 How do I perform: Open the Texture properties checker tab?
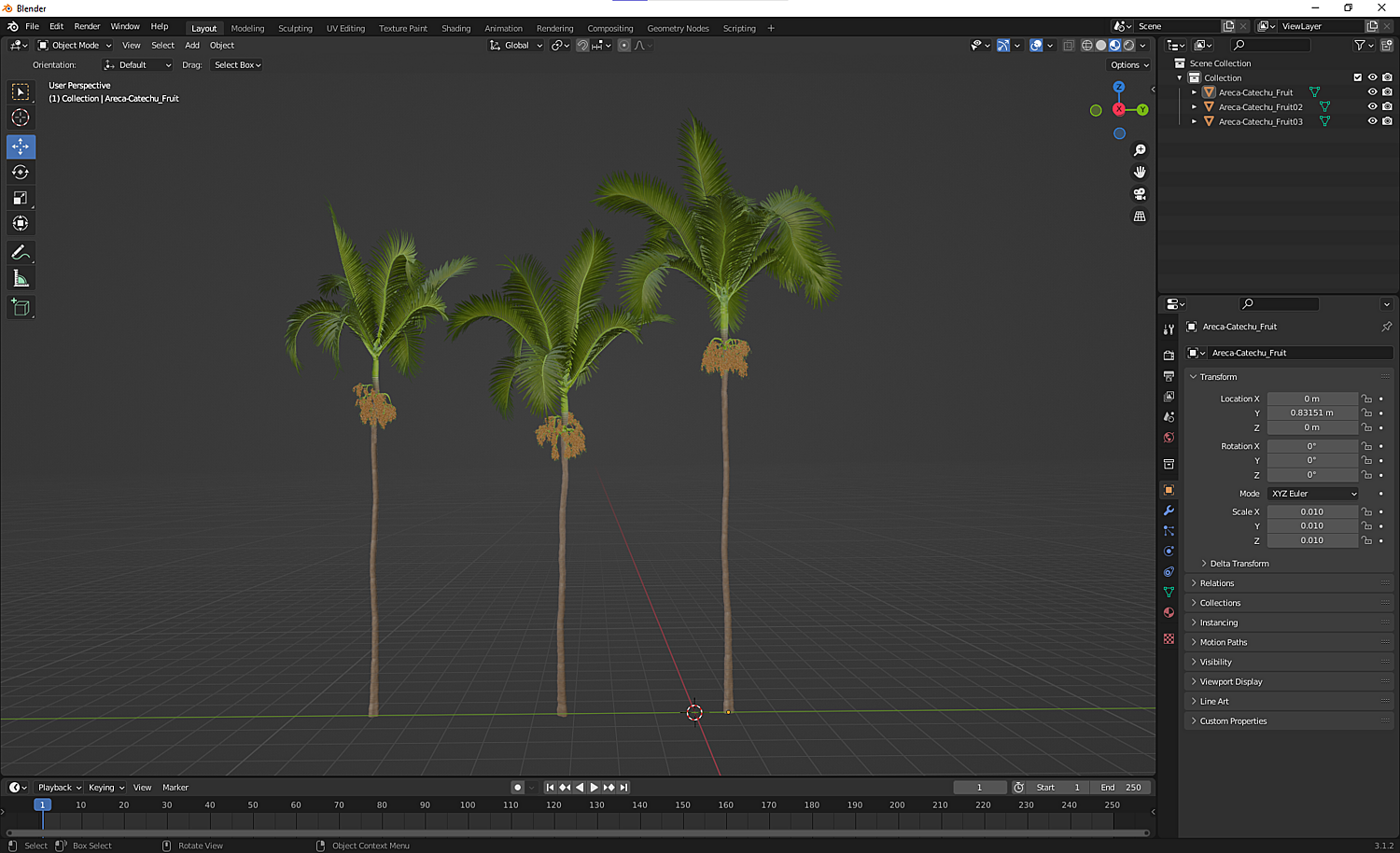1169,638
